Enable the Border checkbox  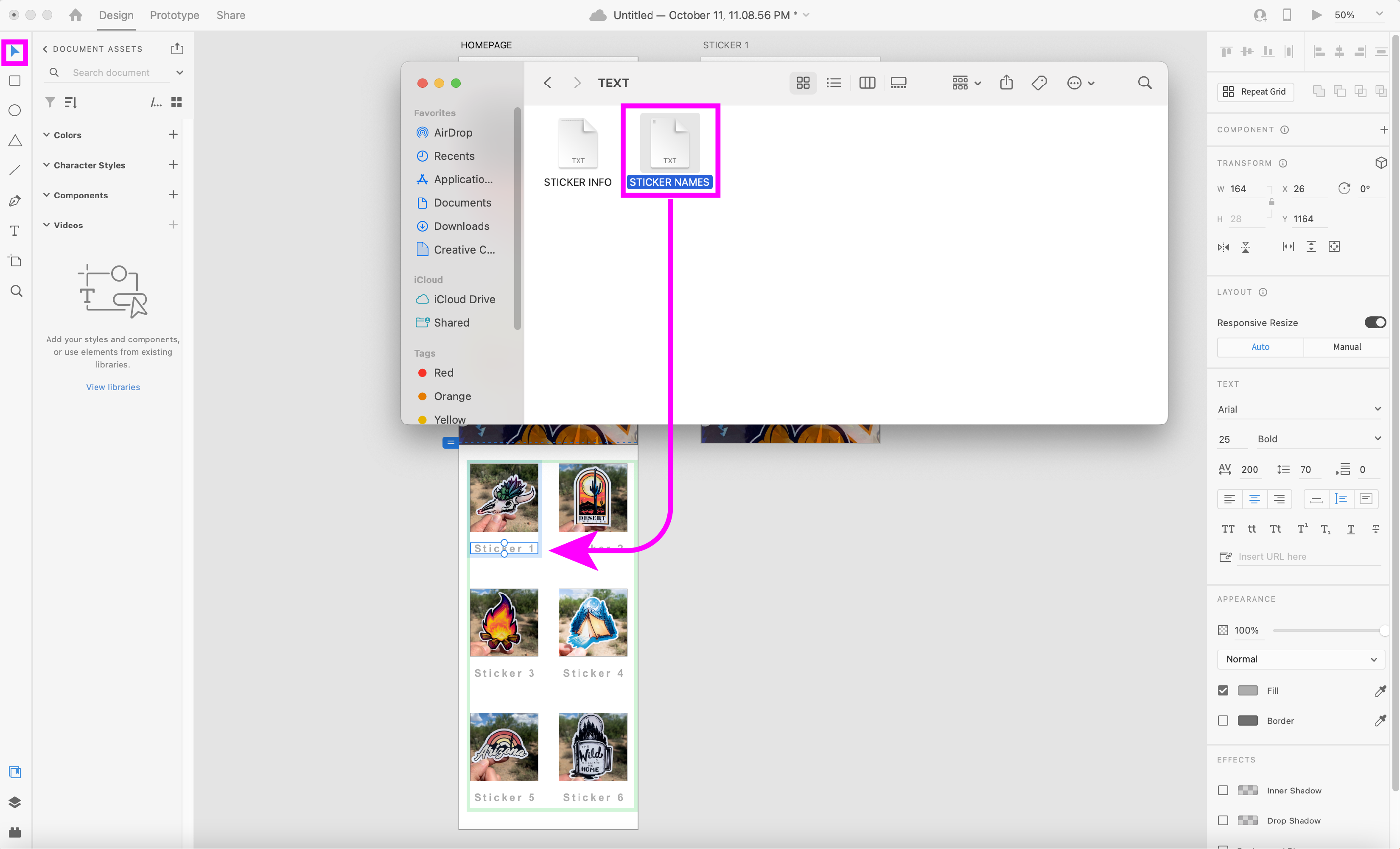[1223, 720]
